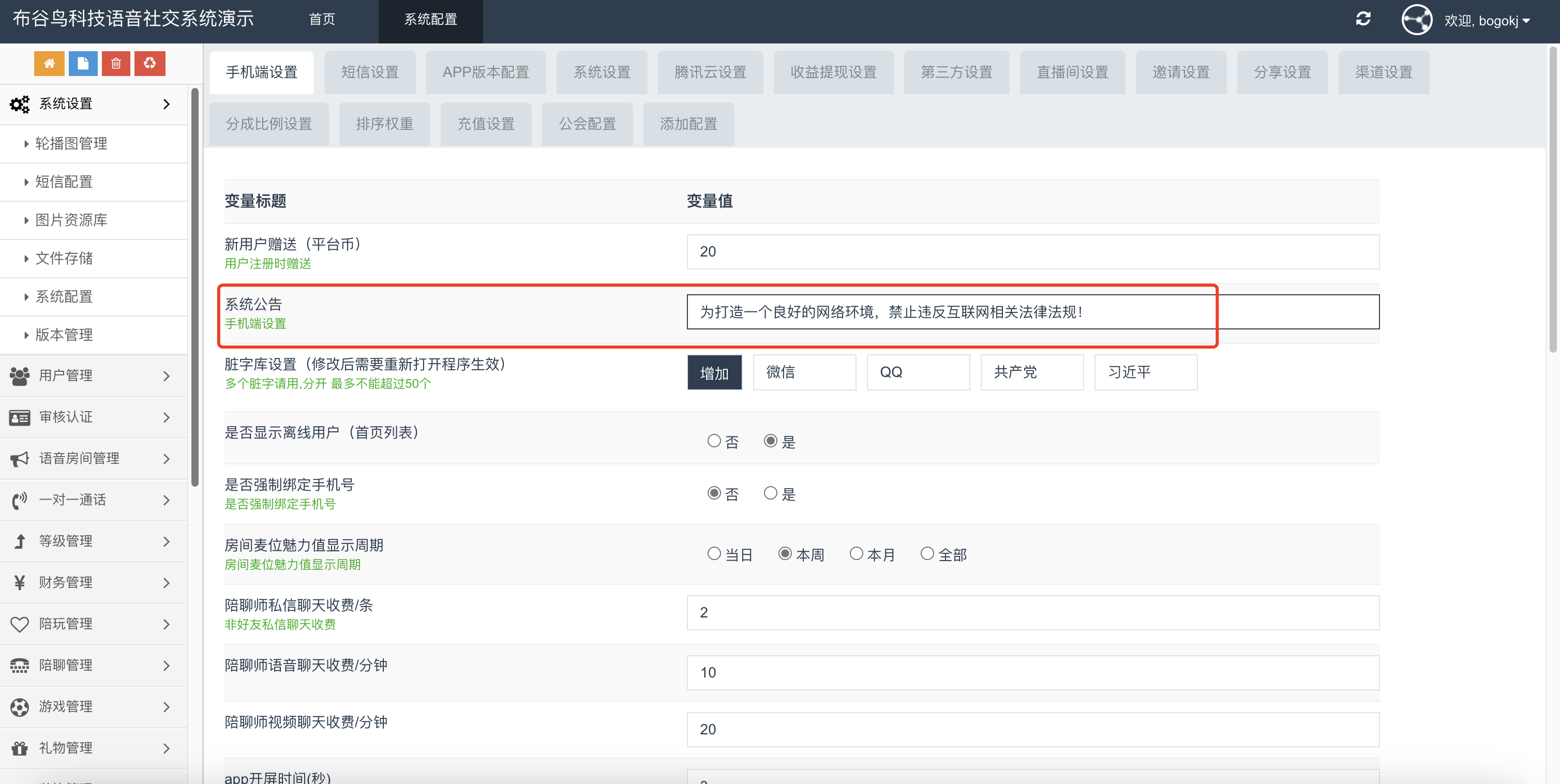Open 轮播图管理 from the sidebar
The width and height of the screenshot is (1560, 784).
[72, 143]
